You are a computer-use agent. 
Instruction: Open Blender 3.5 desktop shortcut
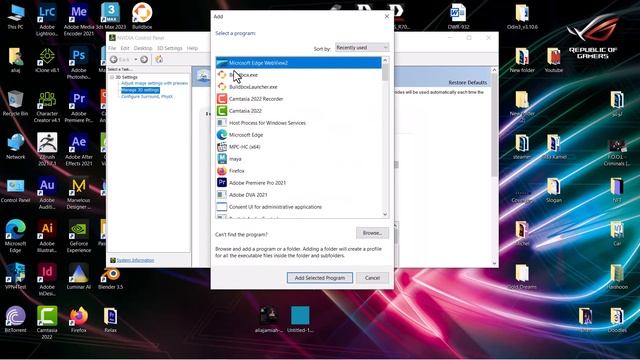[x=111, y=278]
